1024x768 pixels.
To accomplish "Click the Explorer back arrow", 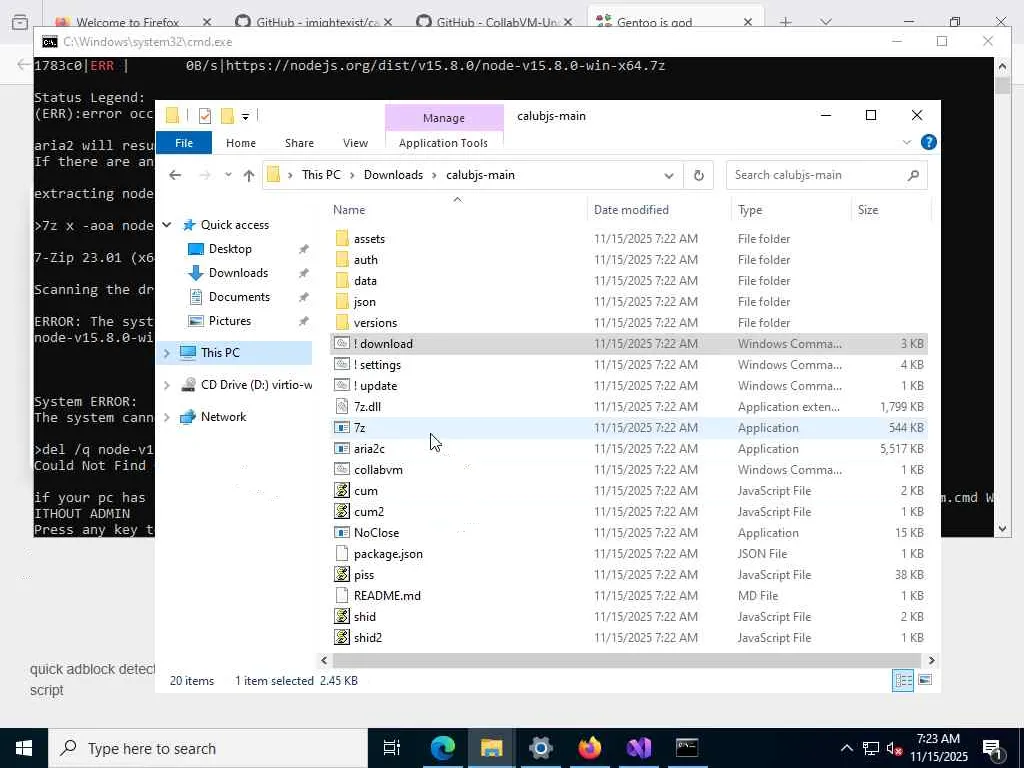I will tap(174, 175).
